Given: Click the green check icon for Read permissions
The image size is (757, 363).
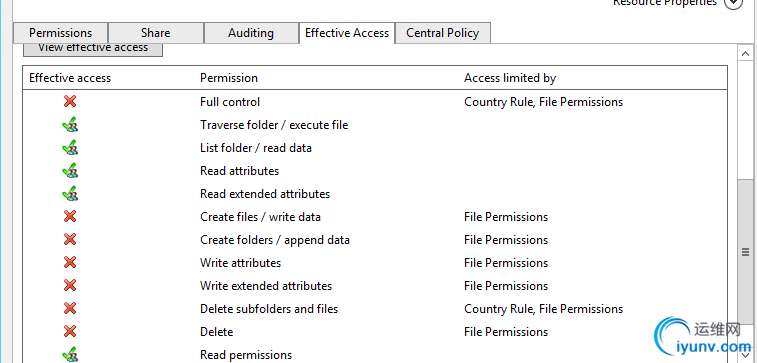Looking at the screenshot, I should click(x=70, y=355).
